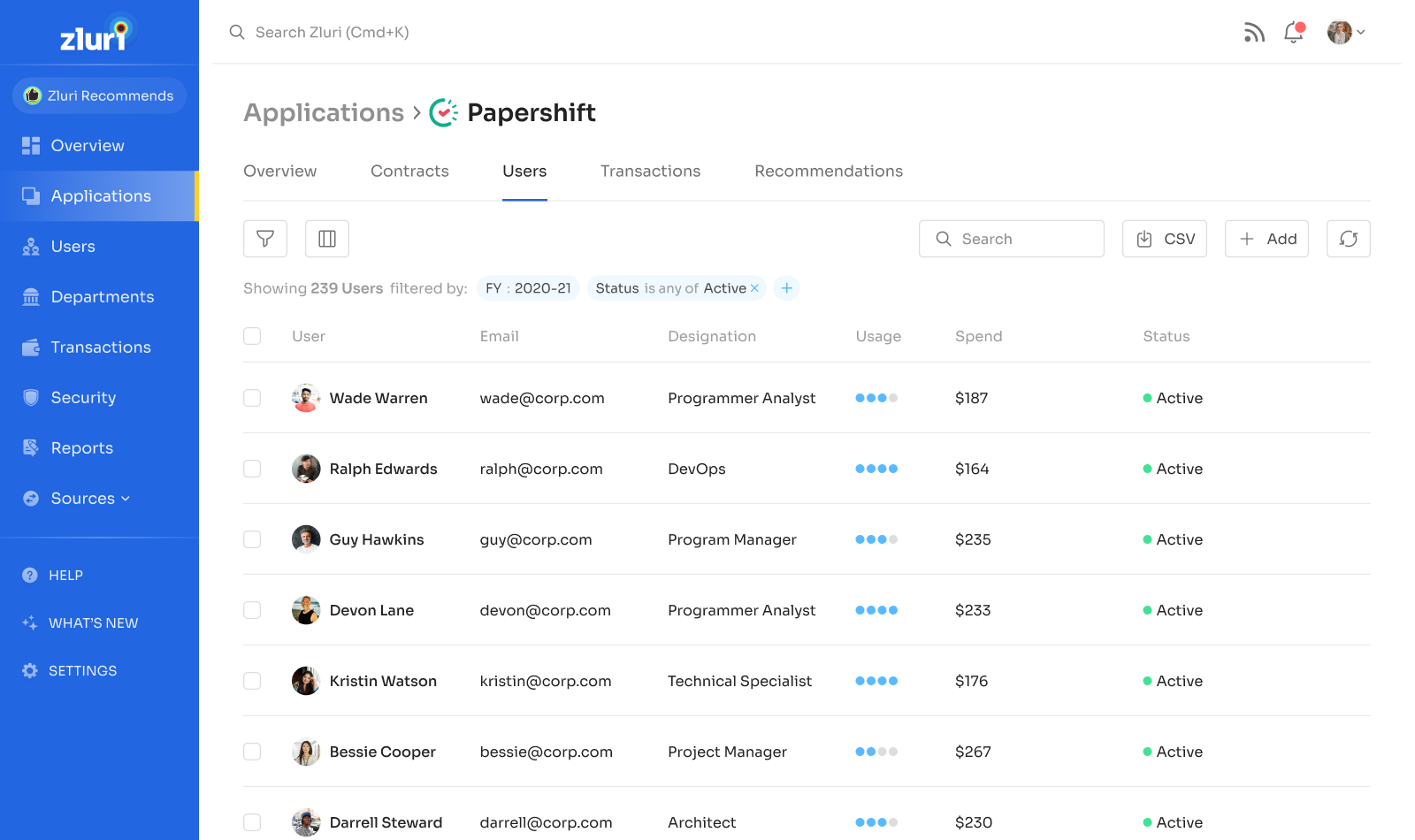Toggle the select-all checkbox in header
The height and width of the screenshot is (840, 1415).
[252, 336]
